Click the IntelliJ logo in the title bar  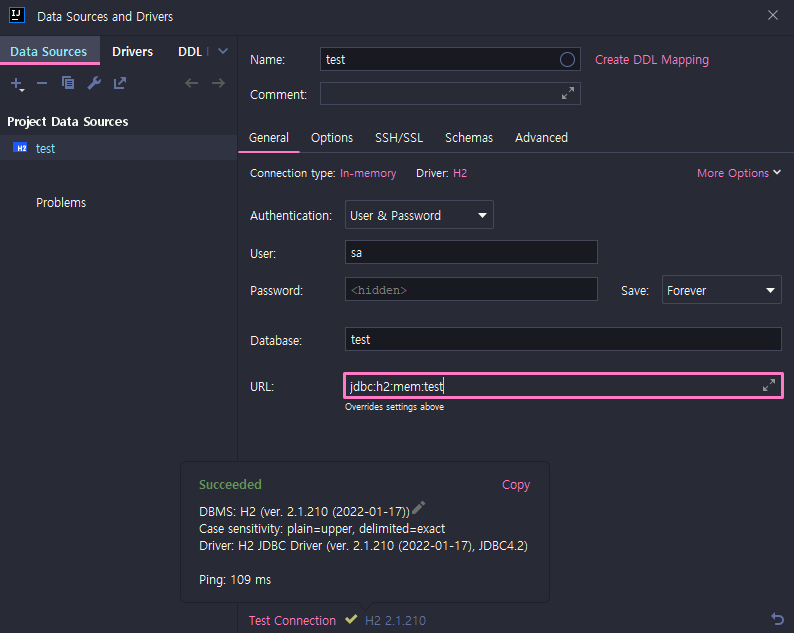point(17,15)
